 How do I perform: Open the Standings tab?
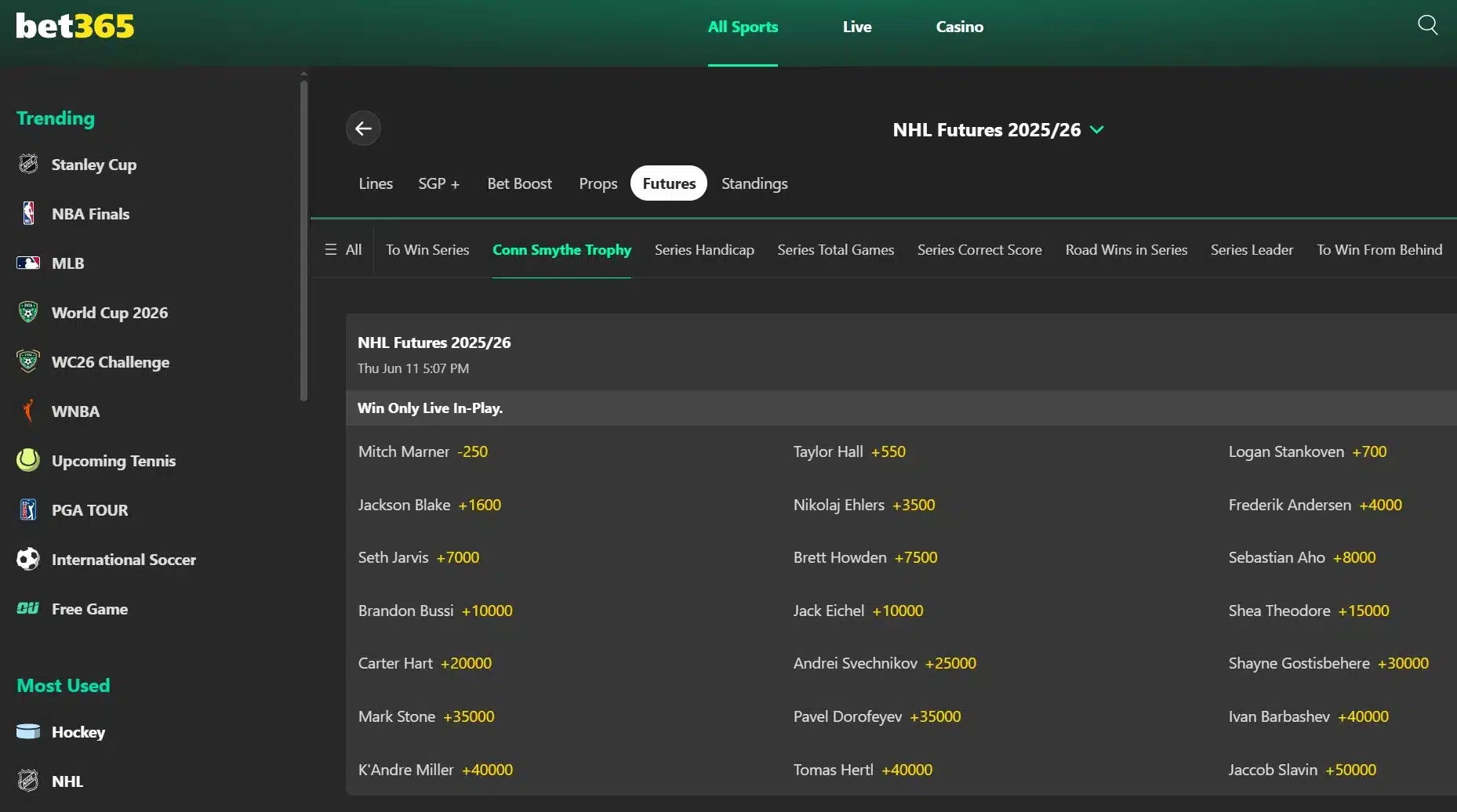tap(754, 183)
